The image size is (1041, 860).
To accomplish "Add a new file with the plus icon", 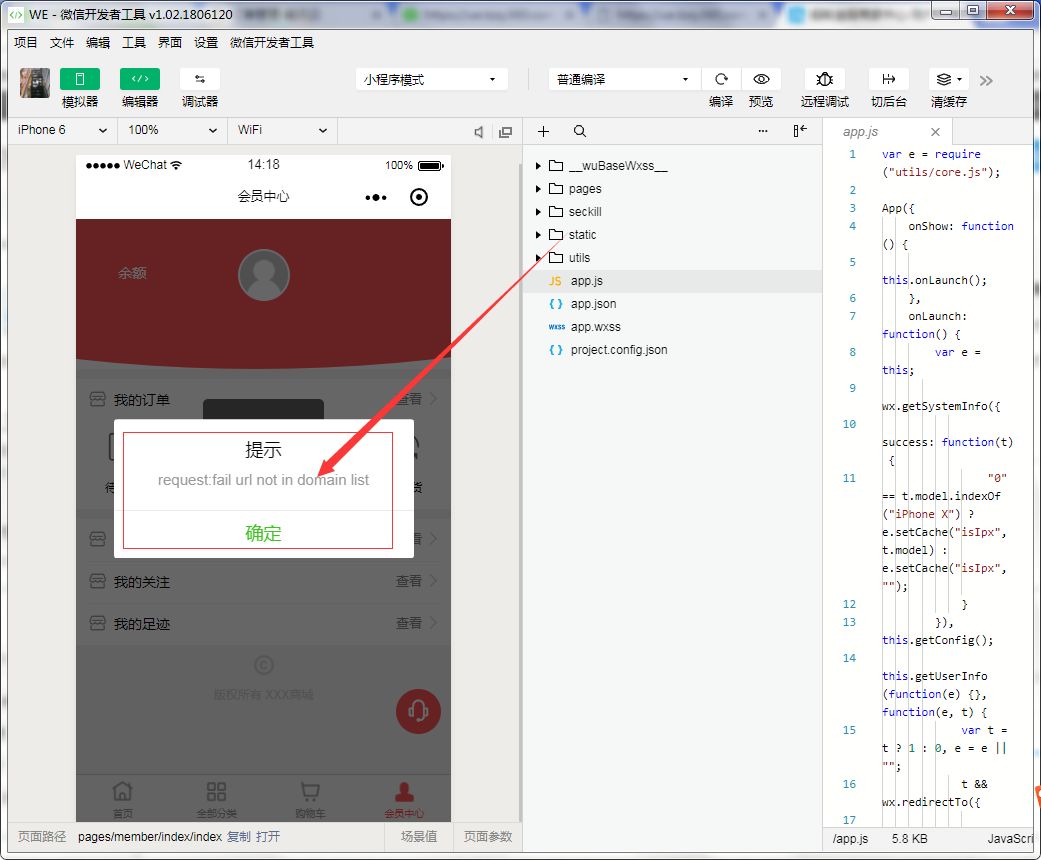I will (543, 131).
